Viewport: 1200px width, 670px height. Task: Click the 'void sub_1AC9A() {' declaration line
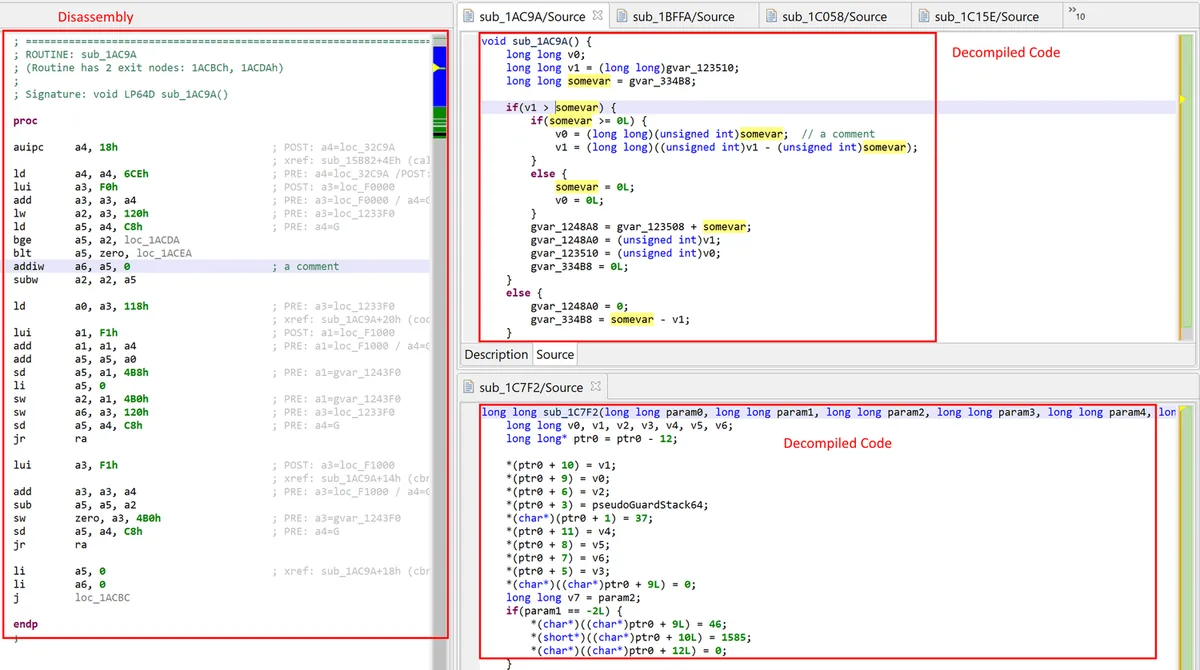tap(537, 42)
